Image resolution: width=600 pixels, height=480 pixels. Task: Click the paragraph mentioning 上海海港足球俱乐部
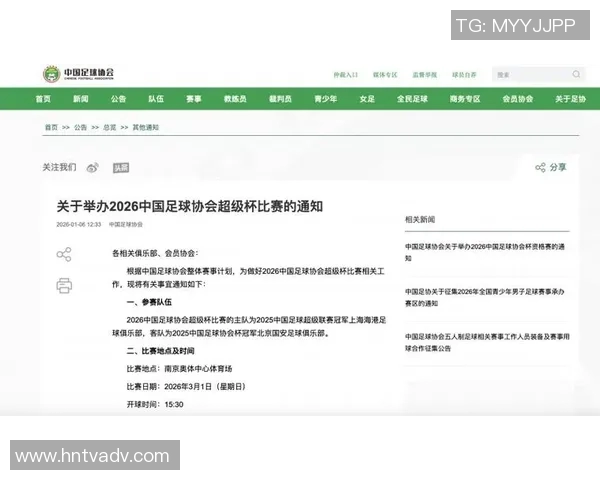[249, 327]
